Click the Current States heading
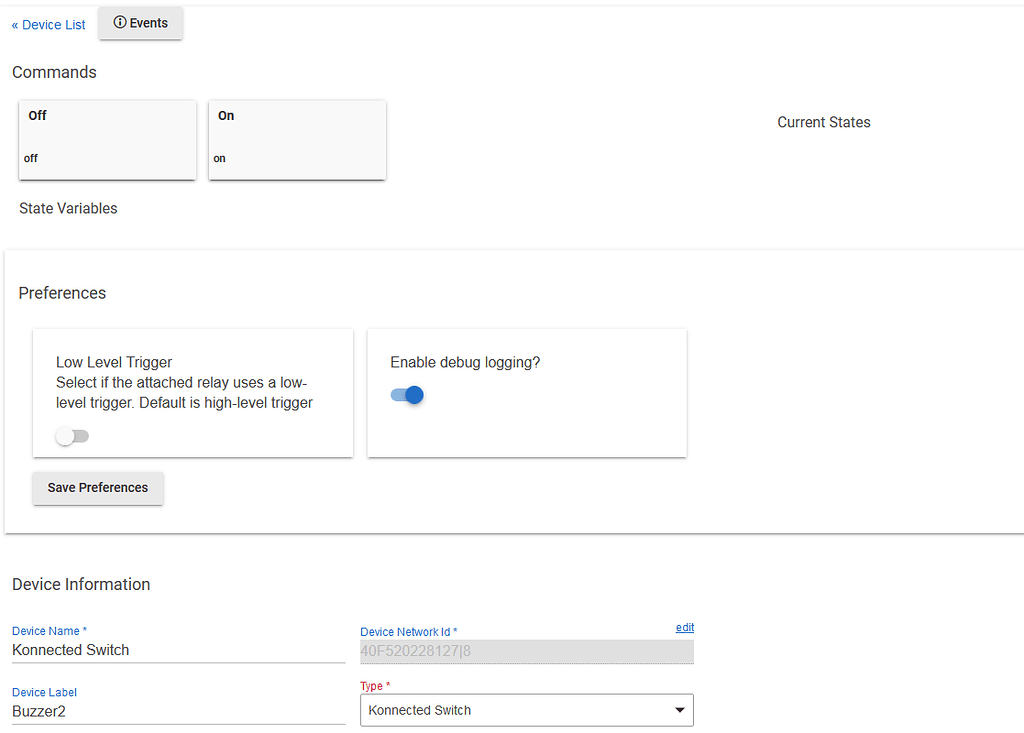The height and width of the screenshot is (733, 1024). [823, 122]
